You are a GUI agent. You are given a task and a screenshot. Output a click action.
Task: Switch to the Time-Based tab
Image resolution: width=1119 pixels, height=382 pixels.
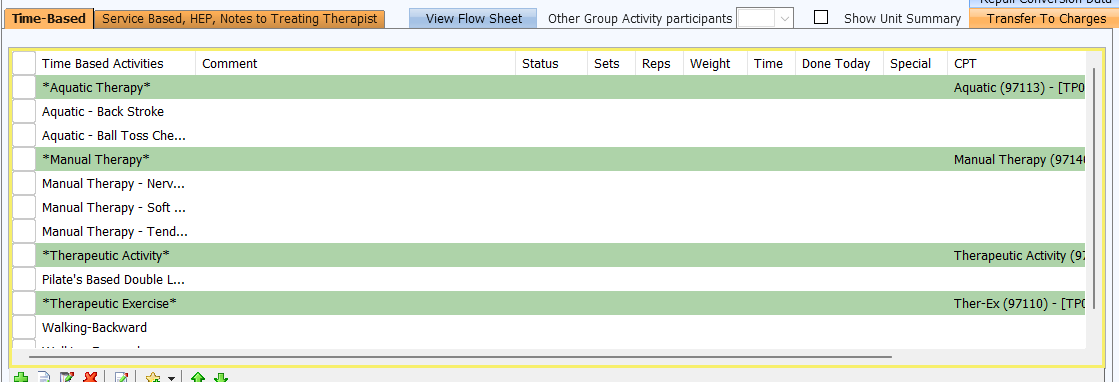coord(49,19)
